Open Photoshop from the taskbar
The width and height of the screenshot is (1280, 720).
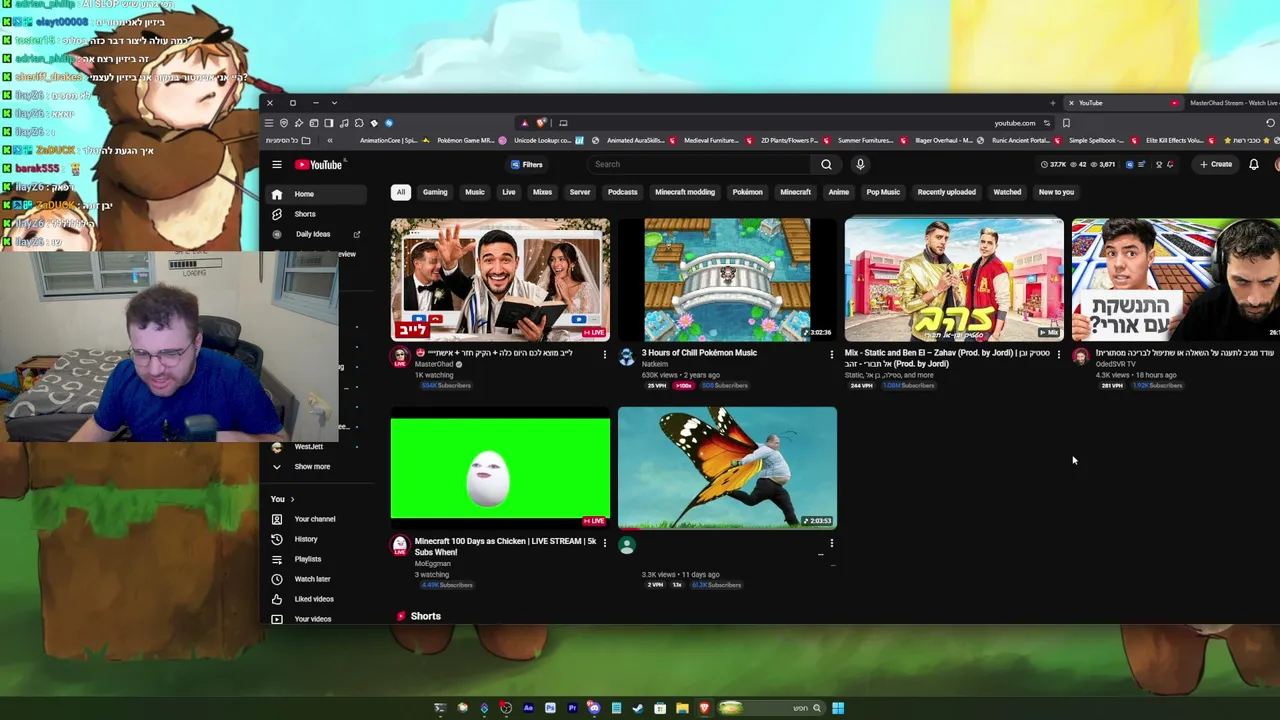pos(550,708)
